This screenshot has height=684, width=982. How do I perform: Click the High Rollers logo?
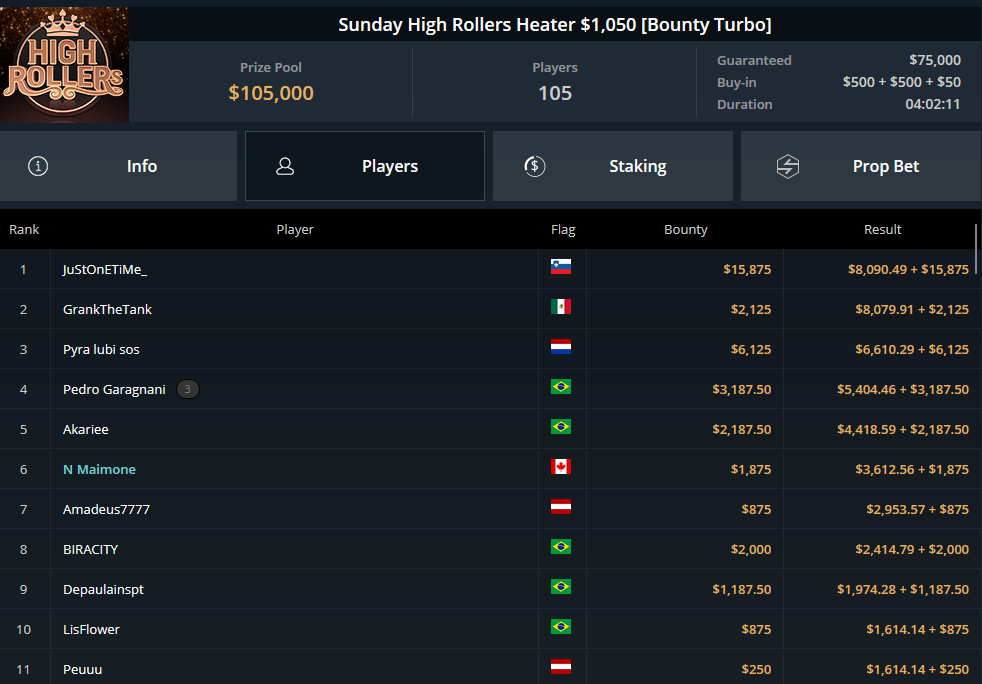64,65
